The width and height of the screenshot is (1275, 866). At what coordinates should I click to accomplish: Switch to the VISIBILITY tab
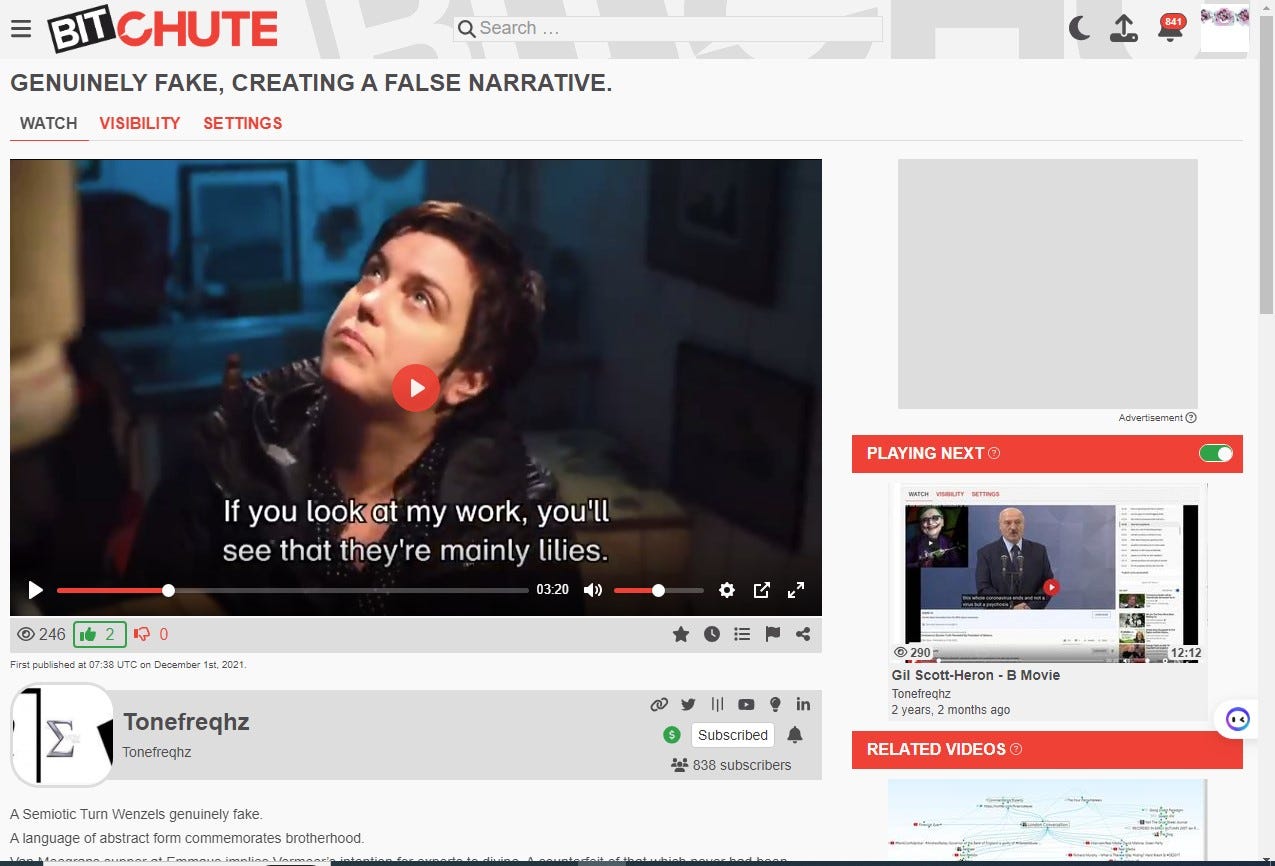pos(140,124)
